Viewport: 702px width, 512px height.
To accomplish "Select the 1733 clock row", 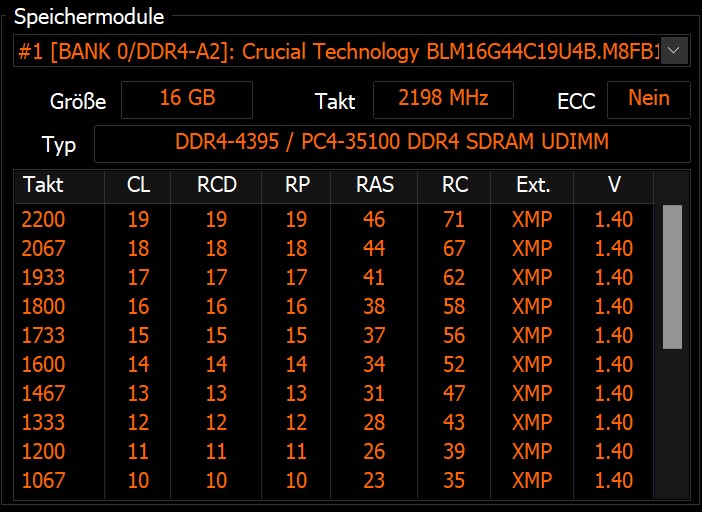I will (x=334, y=335).
